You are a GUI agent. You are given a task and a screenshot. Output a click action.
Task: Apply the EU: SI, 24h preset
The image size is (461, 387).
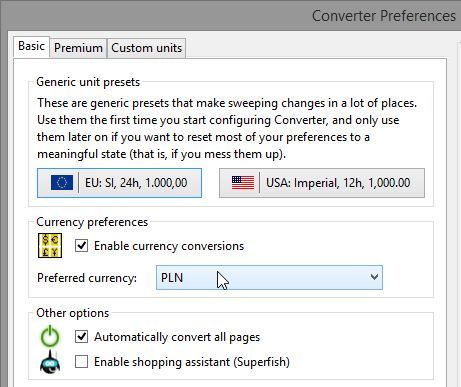119,183
